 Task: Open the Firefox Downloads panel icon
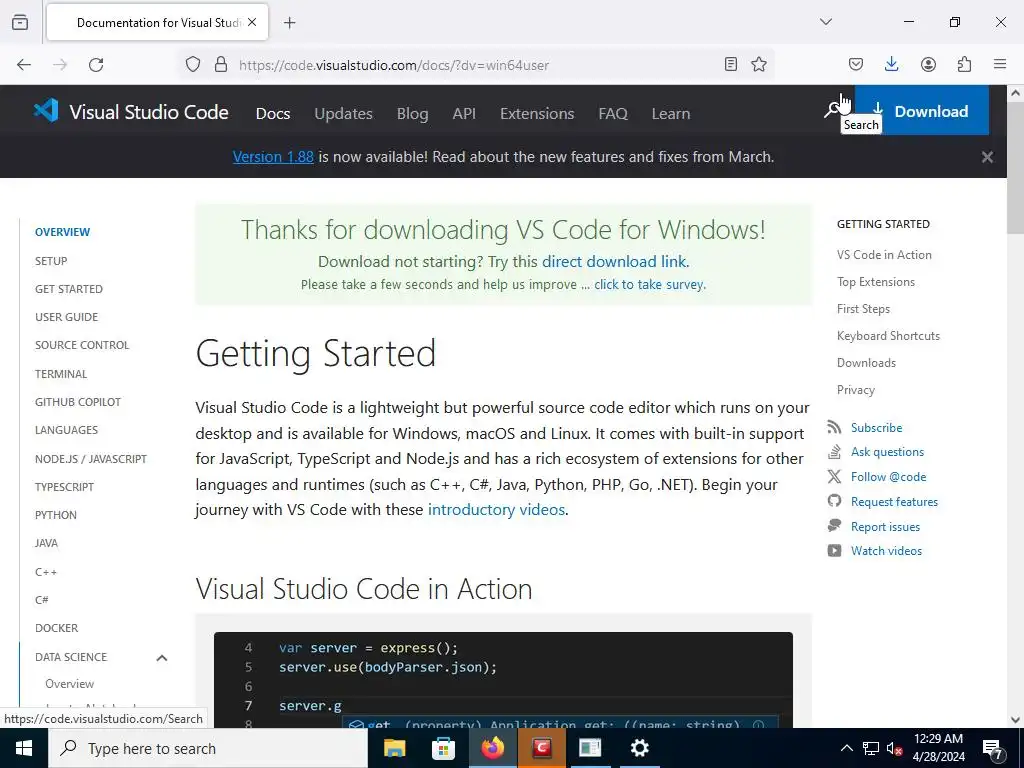pos(891,64)
